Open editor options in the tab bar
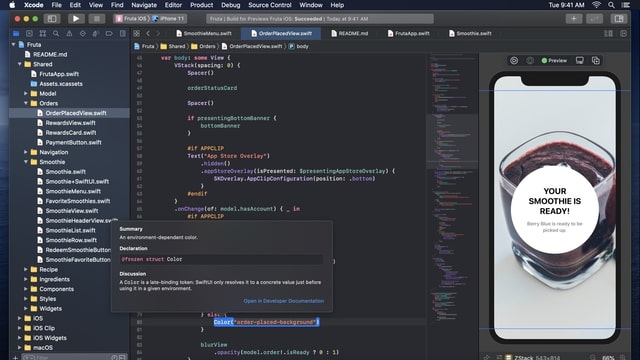640x360 pixels. [608, 33]
